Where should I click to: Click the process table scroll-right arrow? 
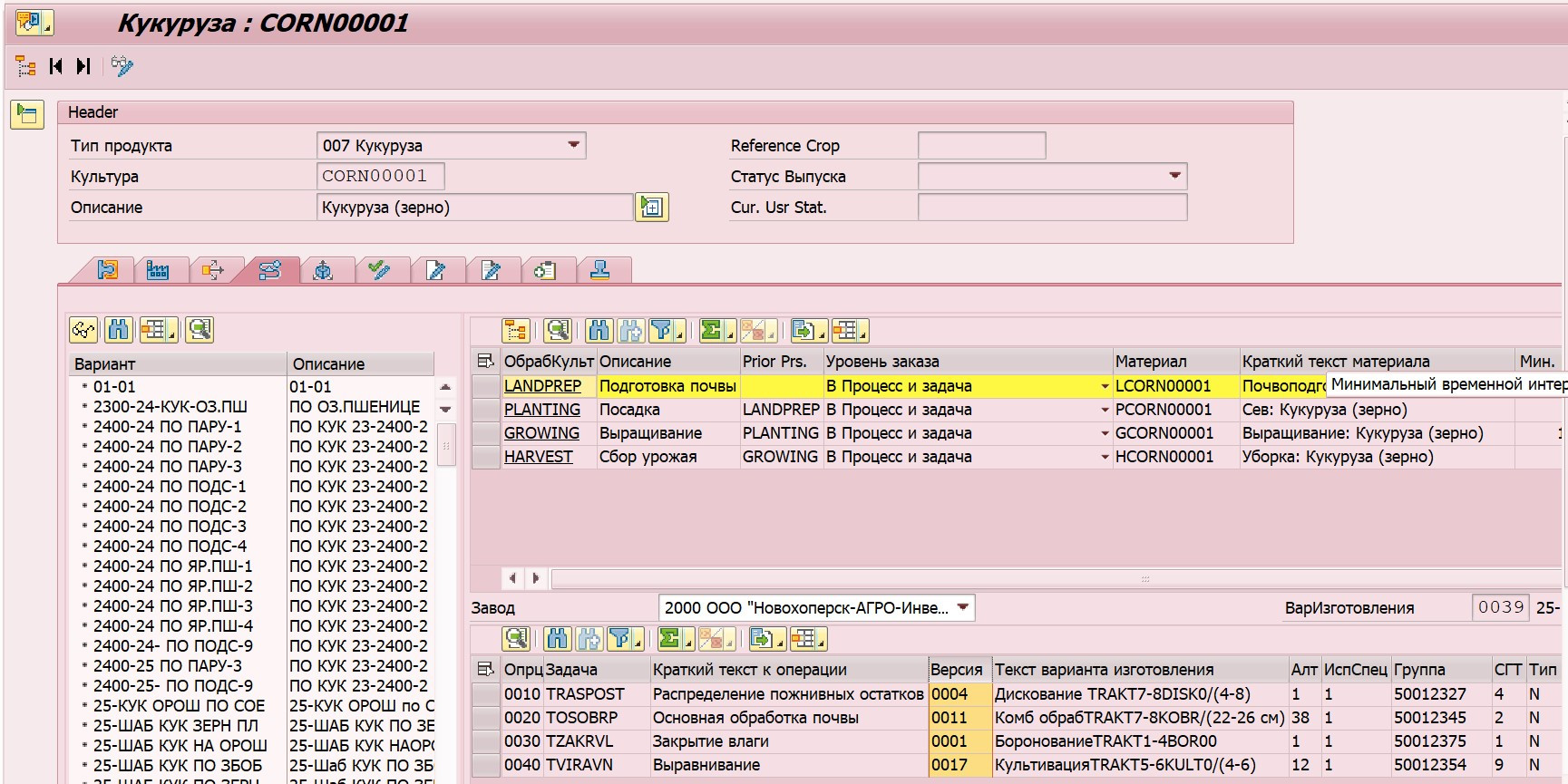[536, 577]
